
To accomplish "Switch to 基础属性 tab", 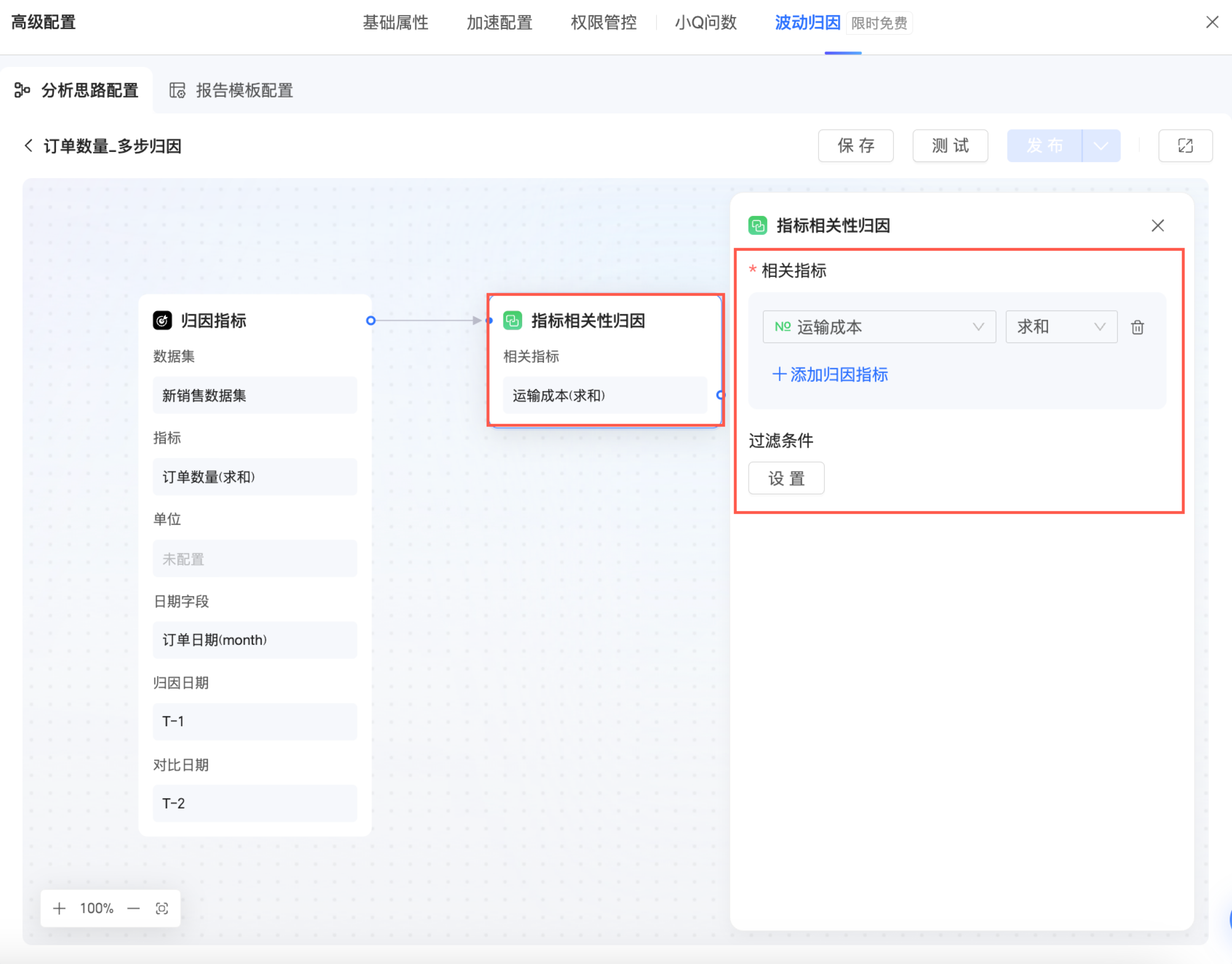I will pyautogui.click(x=395, y=23).
